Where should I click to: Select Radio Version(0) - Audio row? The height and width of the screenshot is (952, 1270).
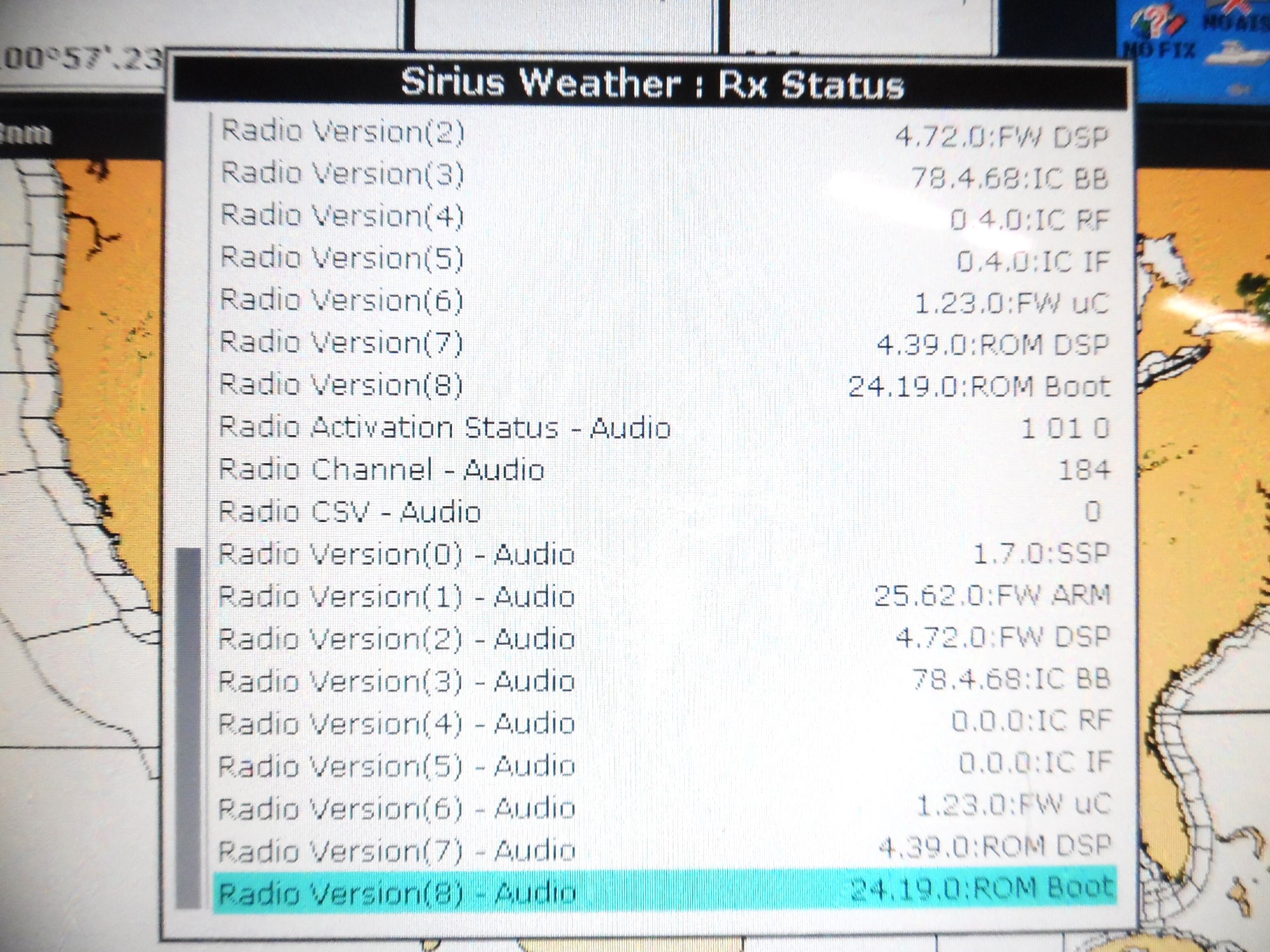pyautogui.click(x=664, y=555)
